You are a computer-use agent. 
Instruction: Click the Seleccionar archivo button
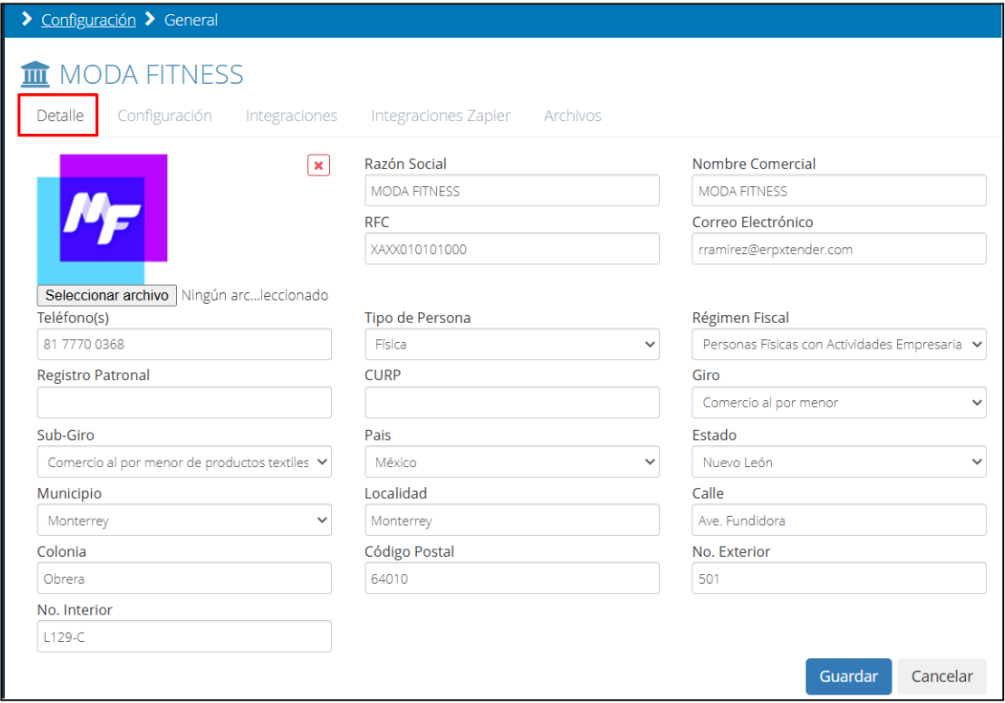(x=107, y=295)
